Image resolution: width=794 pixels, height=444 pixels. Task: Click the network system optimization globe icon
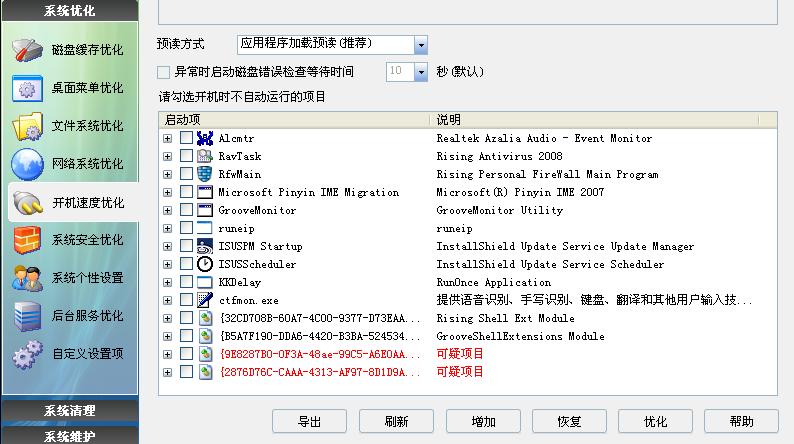28,164
